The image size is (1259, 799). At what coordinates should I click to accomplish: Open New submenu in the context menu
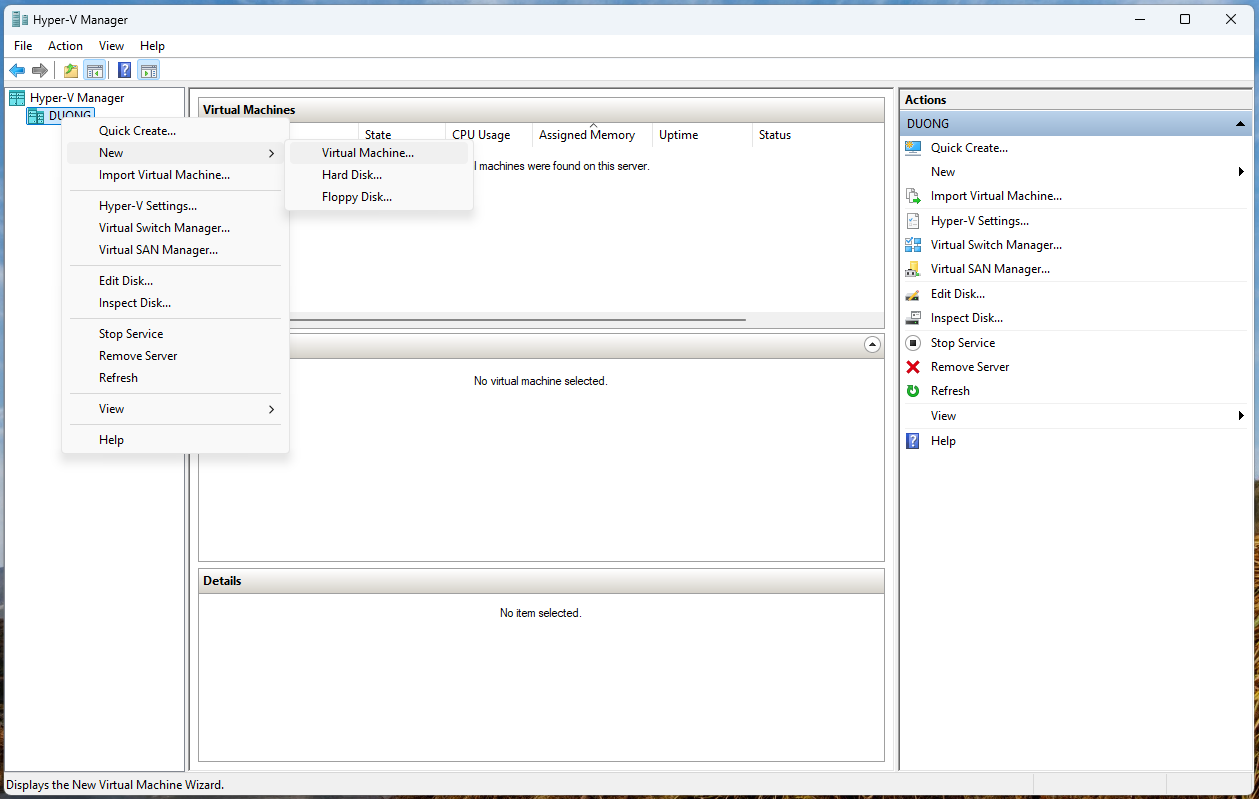[175, 153]
